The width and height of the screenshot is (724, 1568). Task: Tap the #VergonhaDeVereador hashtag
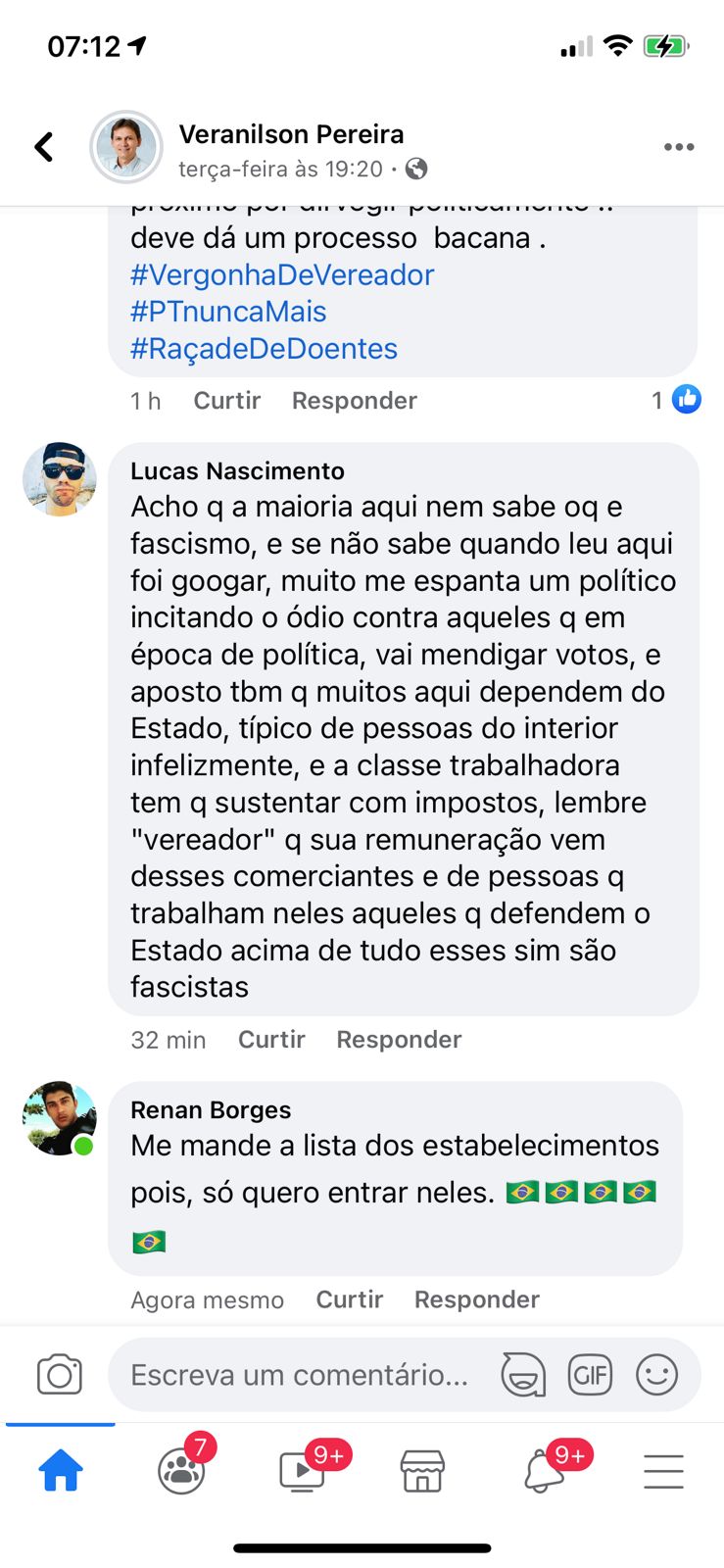click(x=282, y=275)
